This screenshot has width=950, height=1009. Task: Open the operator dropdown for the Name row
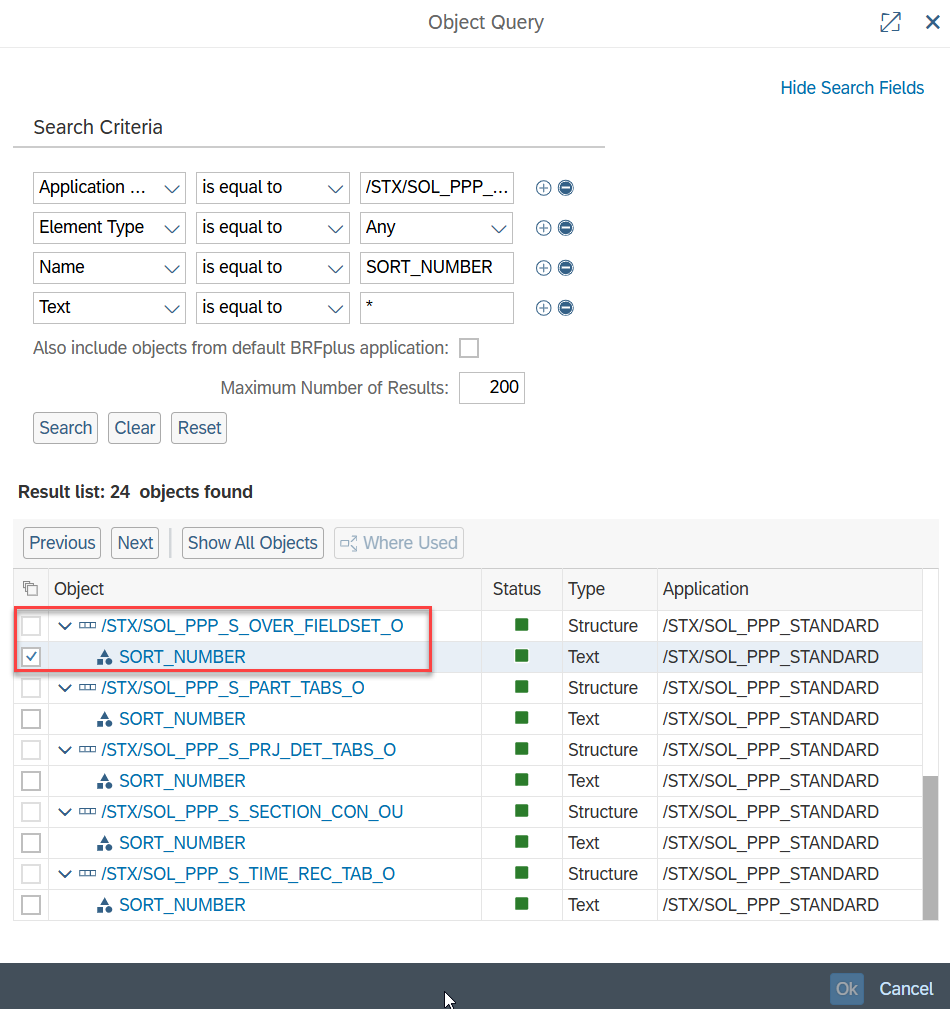pyautogui.click(x=271, y=268)
